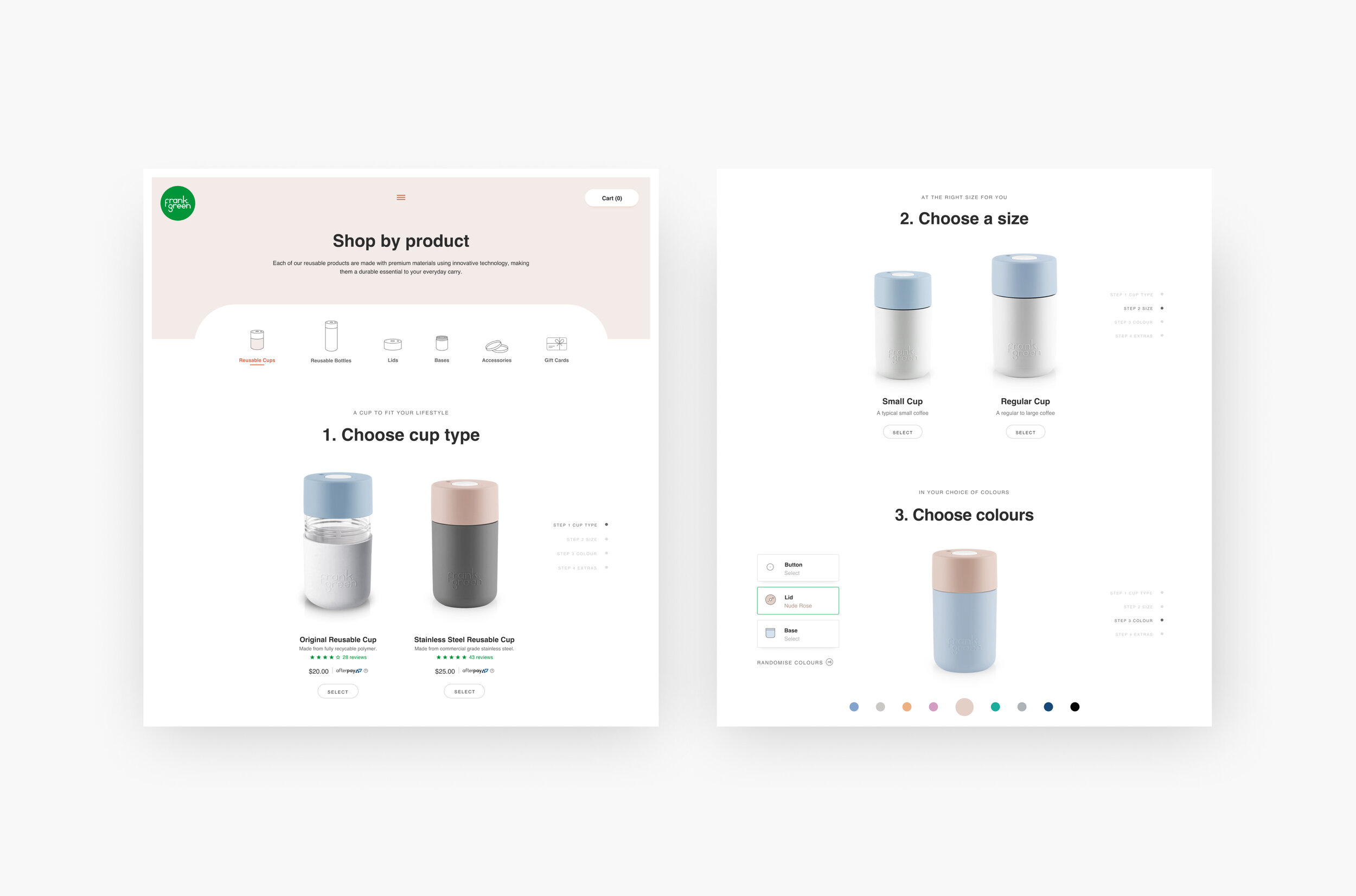Click Randomise Colours text
The height and width of the screenshot is (896, 1356).
click(x=790, y=663)
